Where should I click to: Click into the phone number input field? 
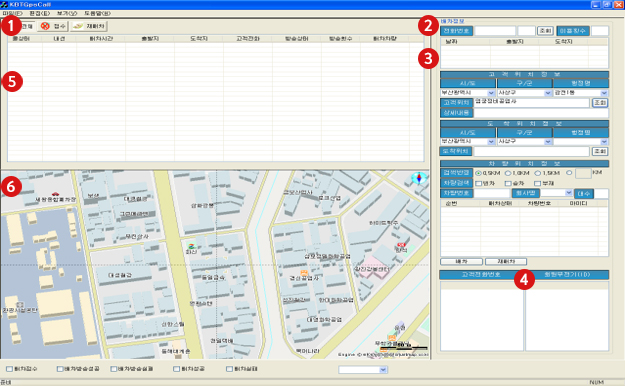495,31
